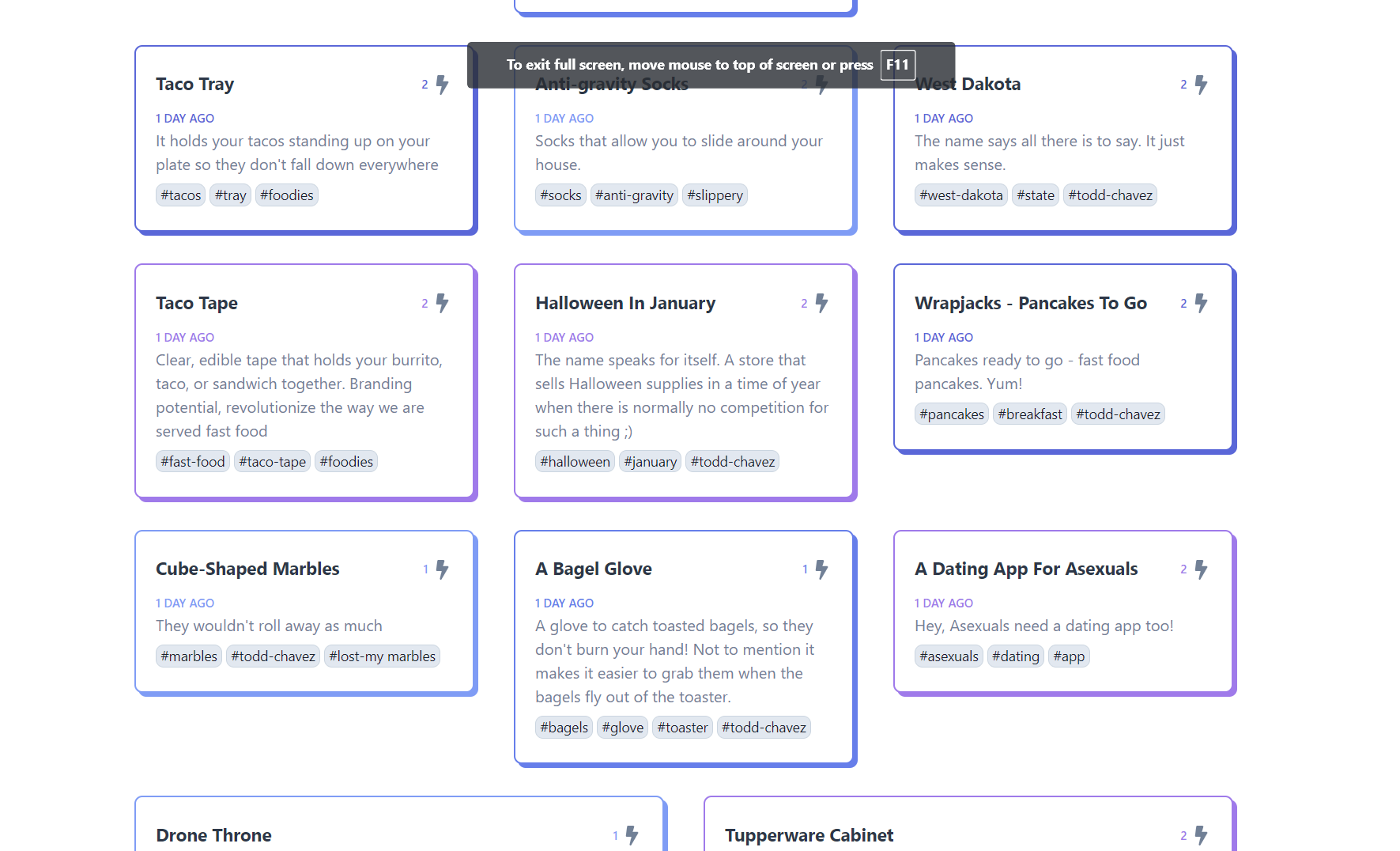Image resolution: width=1400 pixels, height=851 pixels.
Task: Click Cube-Shaped Marbles bolt icon
Action: pos(442,569)
